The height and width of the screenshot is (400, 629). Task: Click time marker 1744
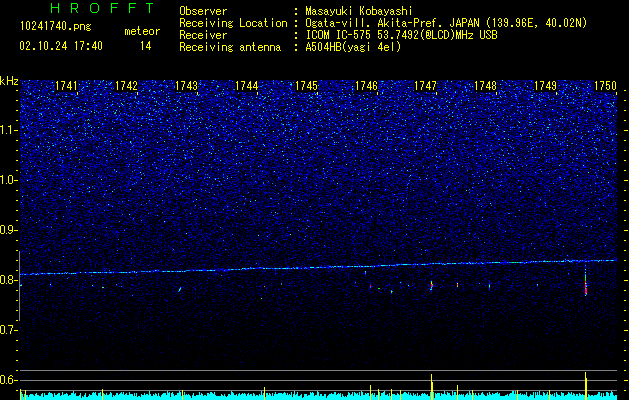(246, 86)
